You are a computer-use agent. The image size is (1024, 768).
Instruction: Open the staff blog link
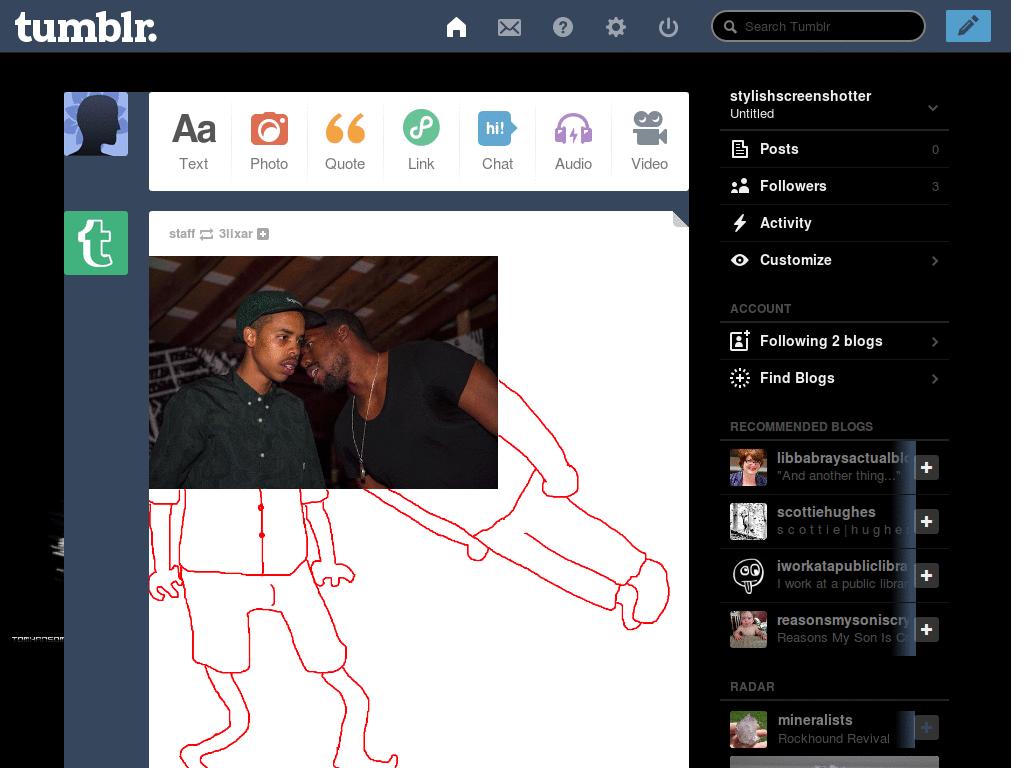(182, 234)
